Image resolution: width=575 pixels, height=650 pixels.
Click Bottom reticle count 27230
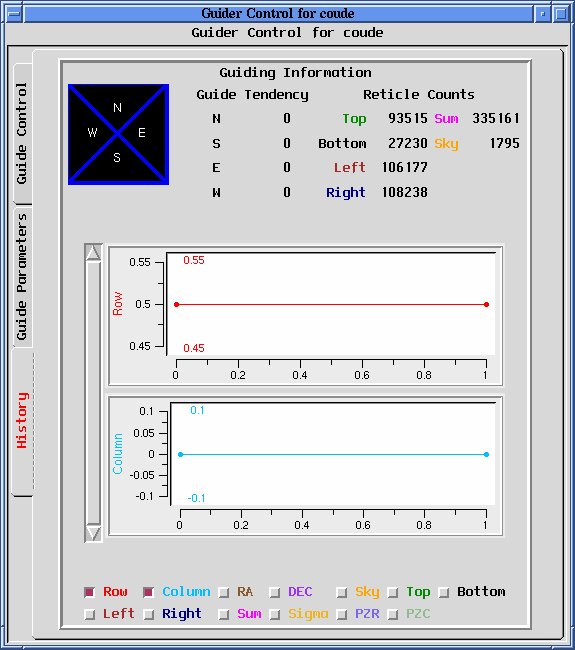(x=408, y=143)
